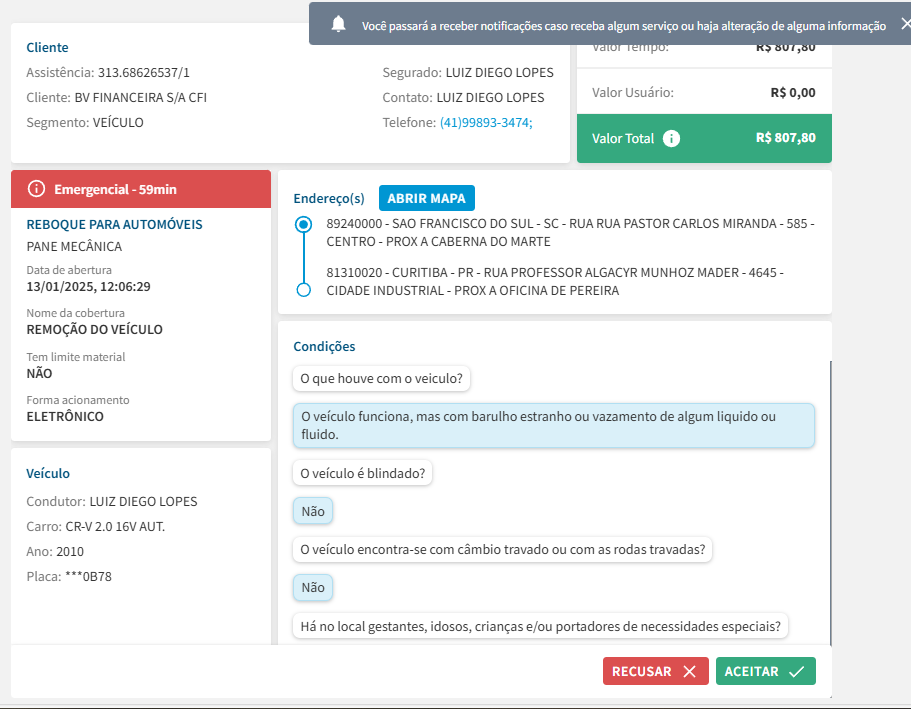The image size is (911, 709).
Task: Click the X icon on the RECUSAR button
Action: point(689,672)
